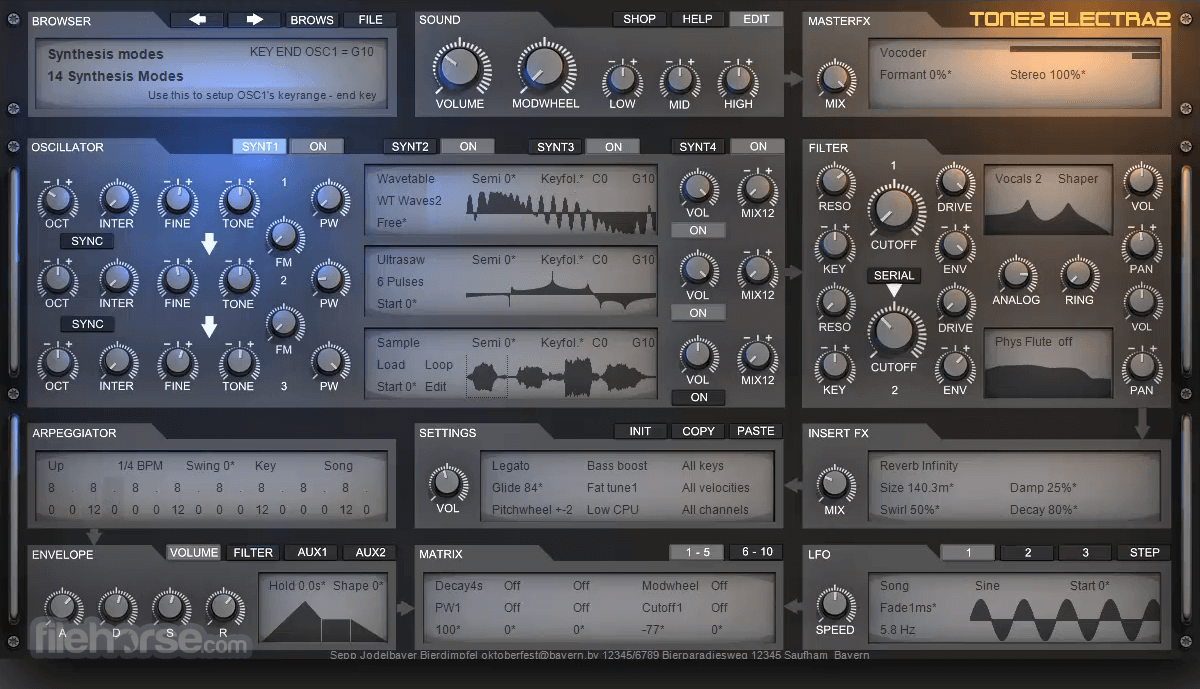Open matrix slots 6 - 10 tab
Screen dimensions: 1200x689
click(756, 552)
